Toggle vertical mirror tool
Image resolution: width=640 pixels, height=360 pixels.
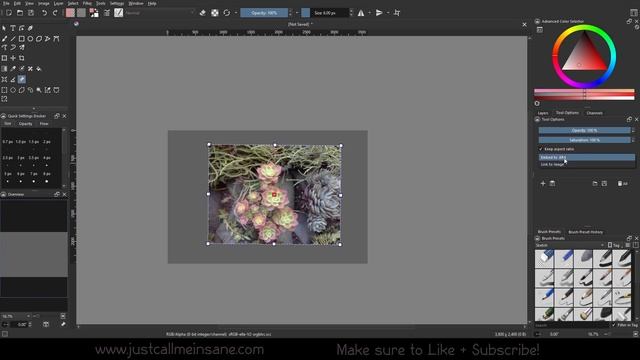tap(379, 13)
